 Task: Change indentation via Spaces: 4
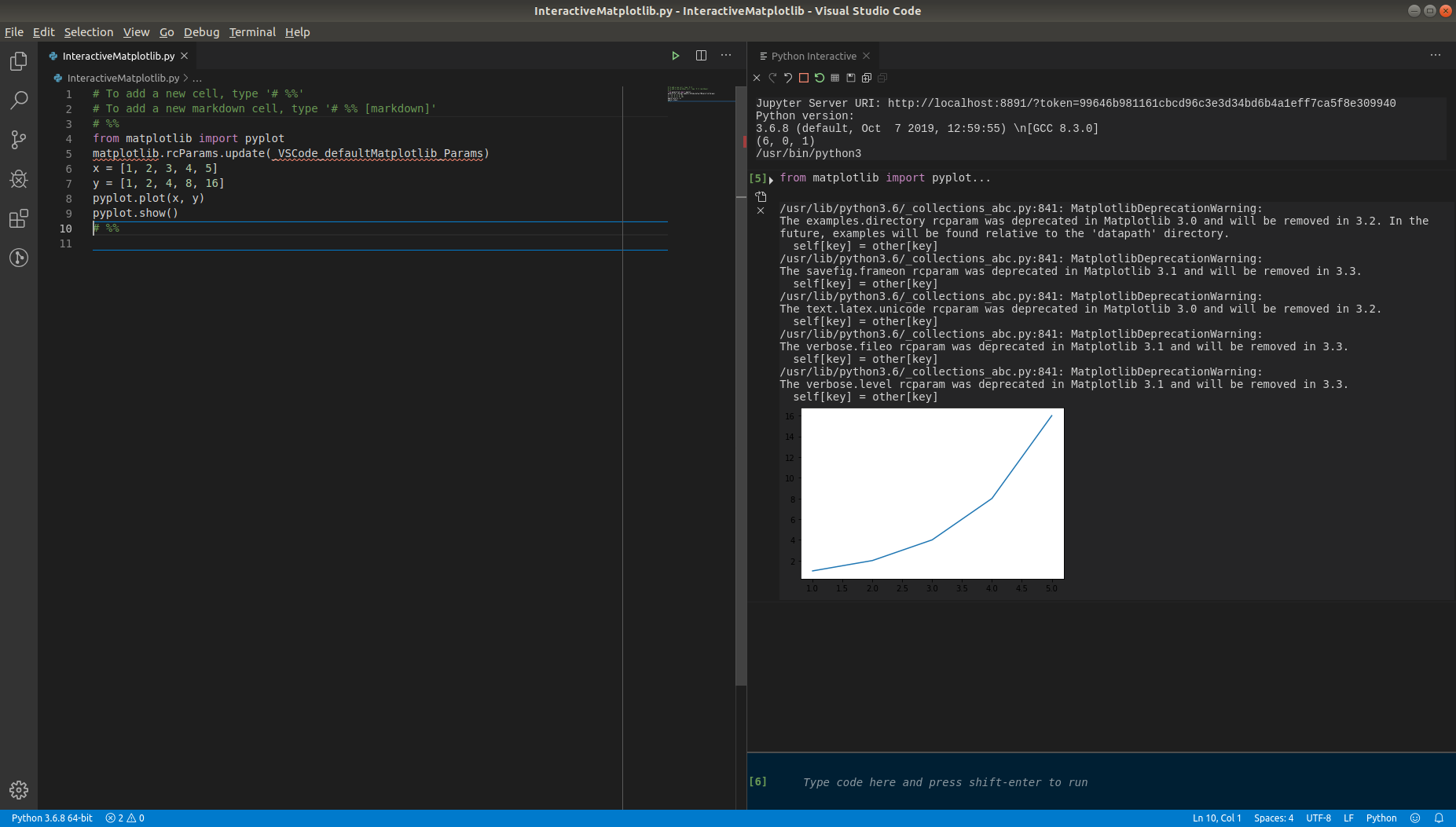coord(1274,818)
